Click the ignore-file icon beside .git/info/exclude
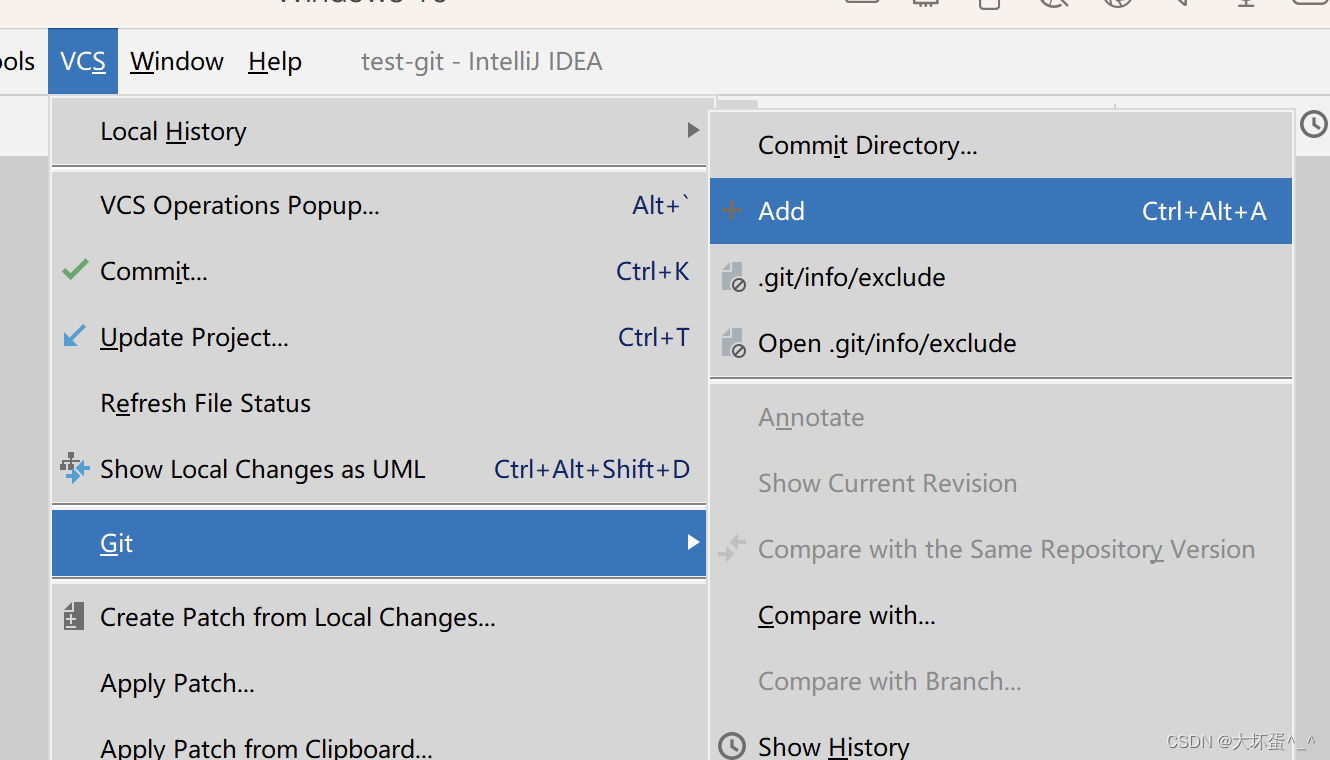 click(x=734, y=277)
